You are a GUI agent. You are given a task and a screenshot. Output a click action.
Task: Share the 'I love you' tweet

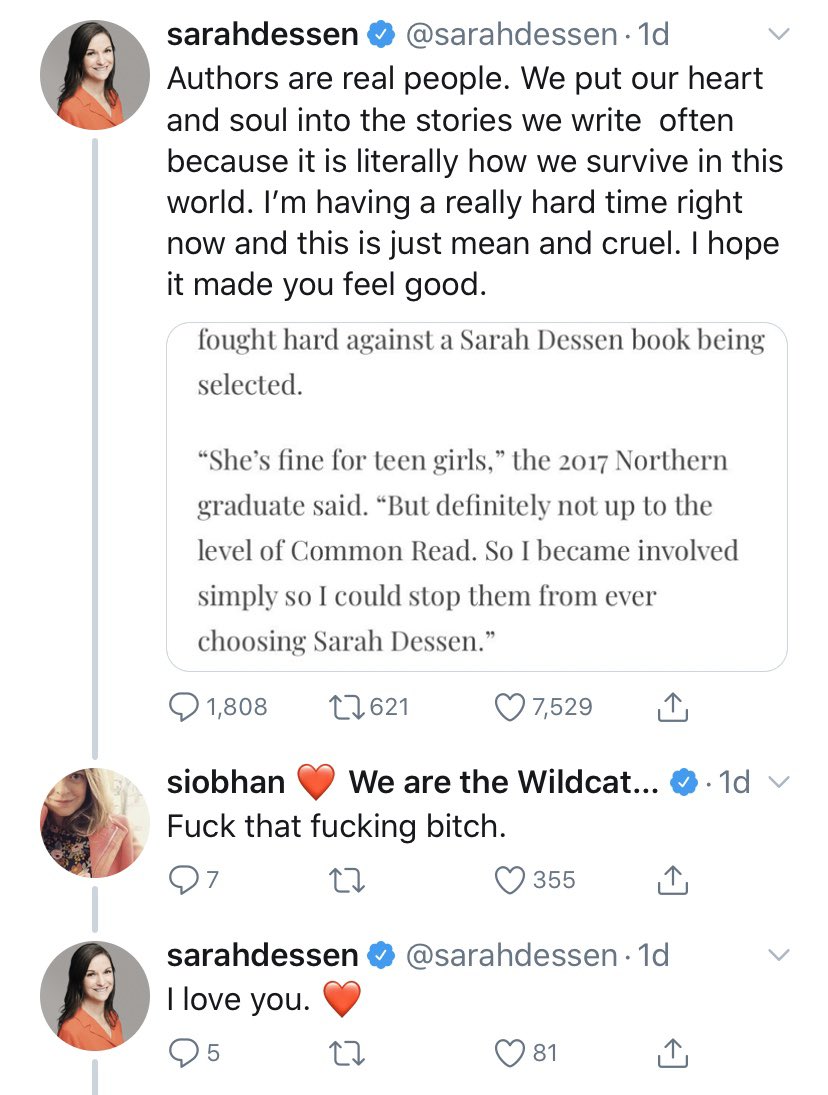point(673,1052)
